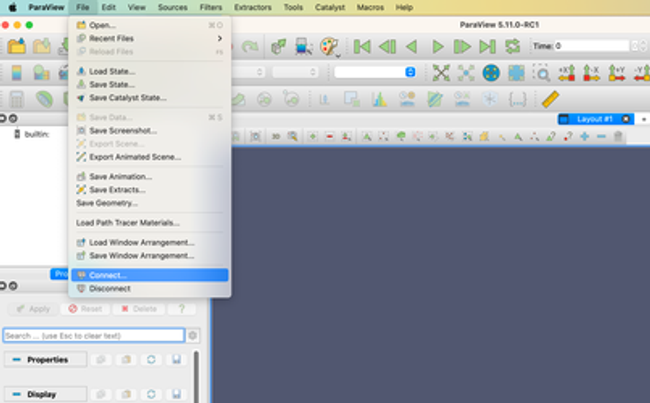Screen dimensions: 650x403
Task: Choose Load Path Tracer Materials...
Action: pos(149,223)
